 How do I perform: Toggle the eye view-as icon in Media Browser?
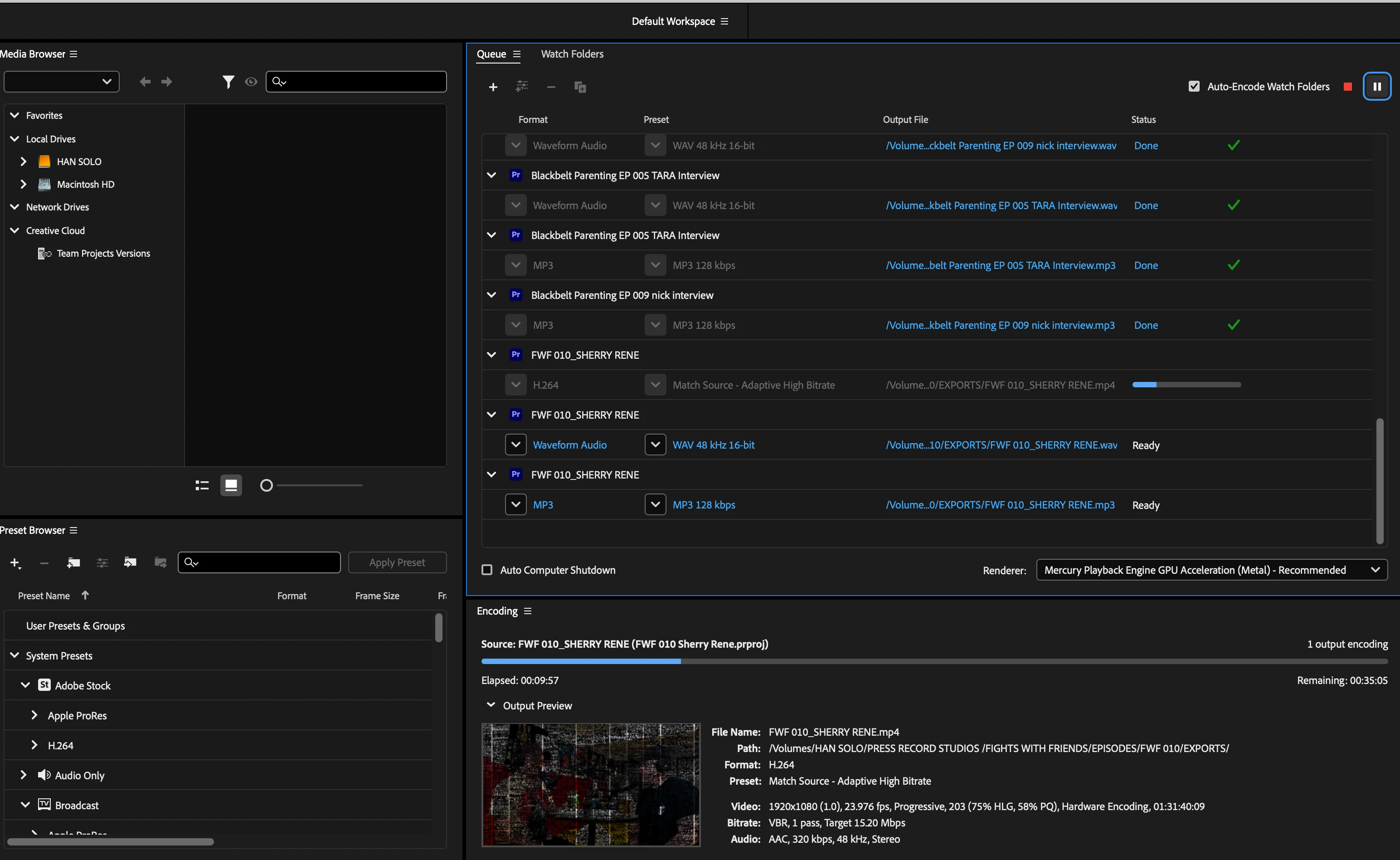[251, 82]
